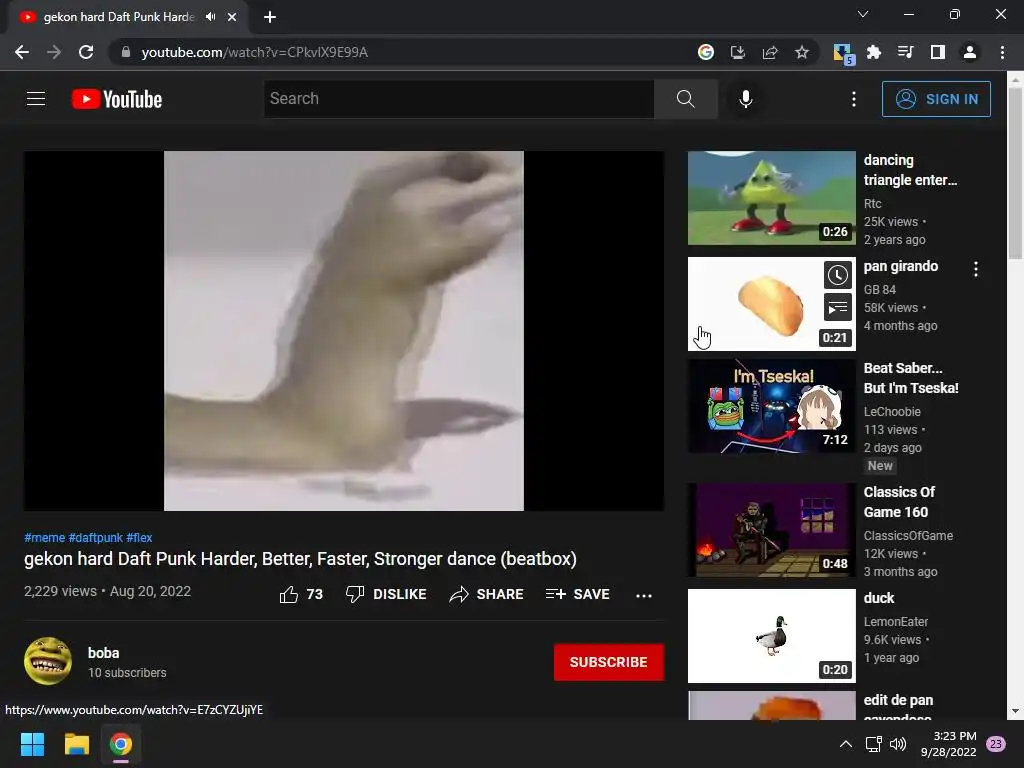Click the search magnifier button
Image resolution: width=1024 pixels, height=768 pixels.
point(686,99)
